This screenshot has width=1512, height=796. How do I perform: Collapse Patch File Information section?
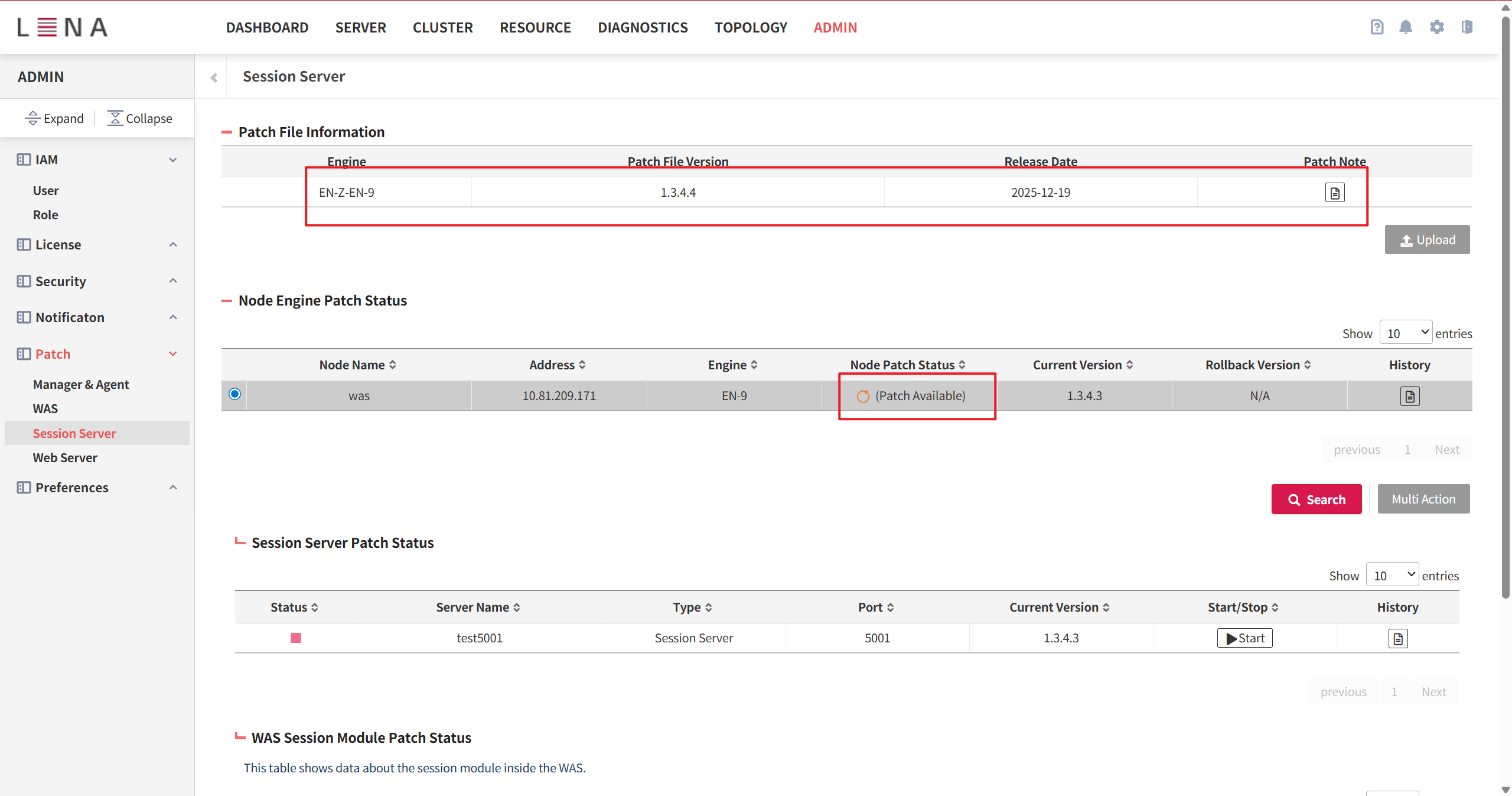tap(226, 132)
